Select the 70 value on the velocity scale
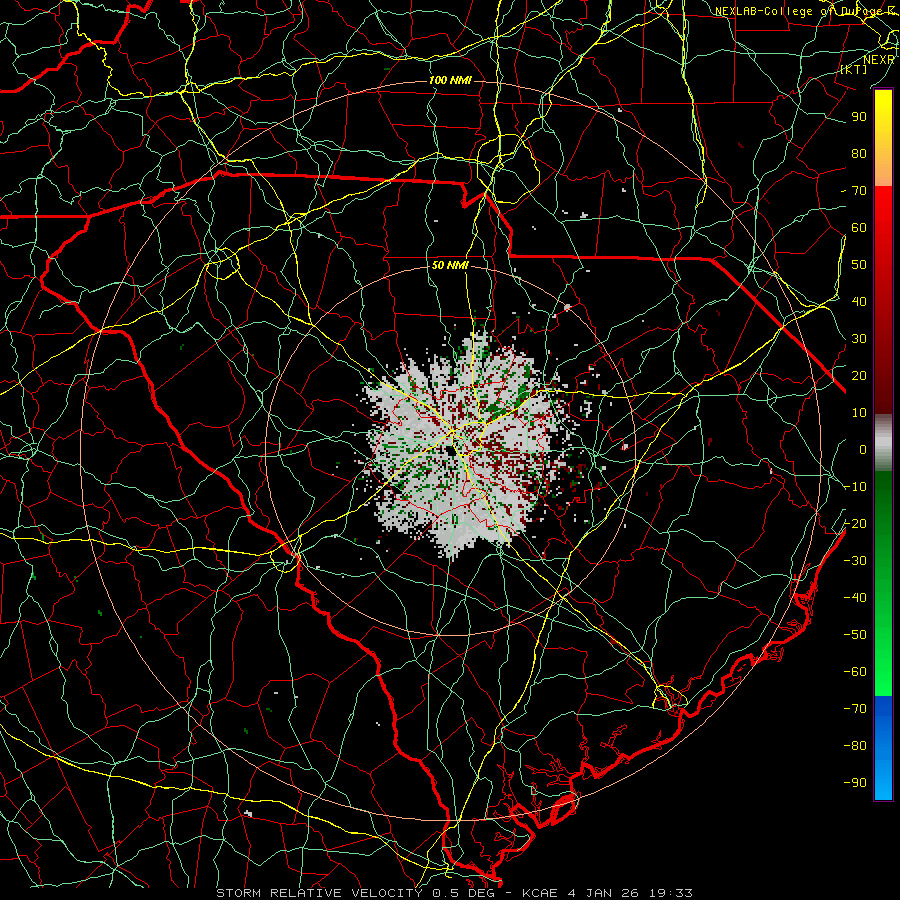Screen dimensions: 900x900 pyautogui.click(x=859, y=191)
